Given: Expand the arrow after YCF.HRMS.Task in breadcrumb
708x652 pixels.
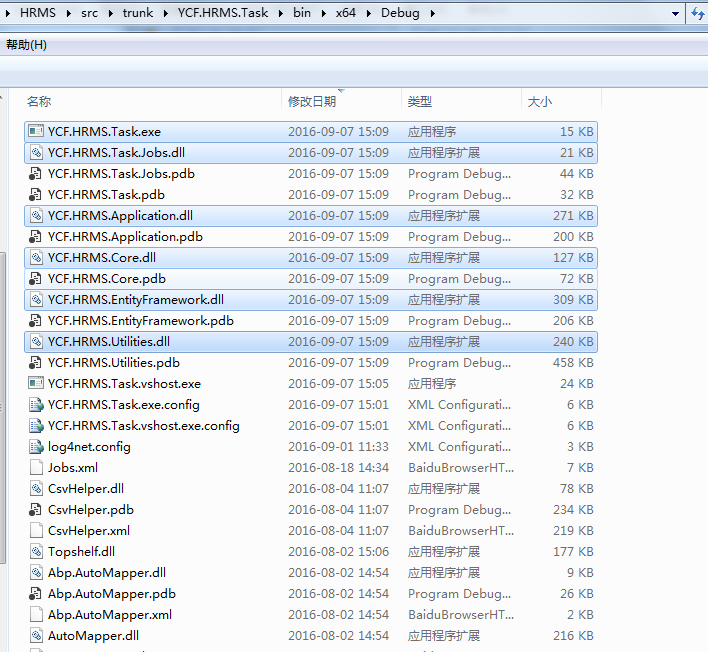Looking at the screenshot, I should point(281,14).
